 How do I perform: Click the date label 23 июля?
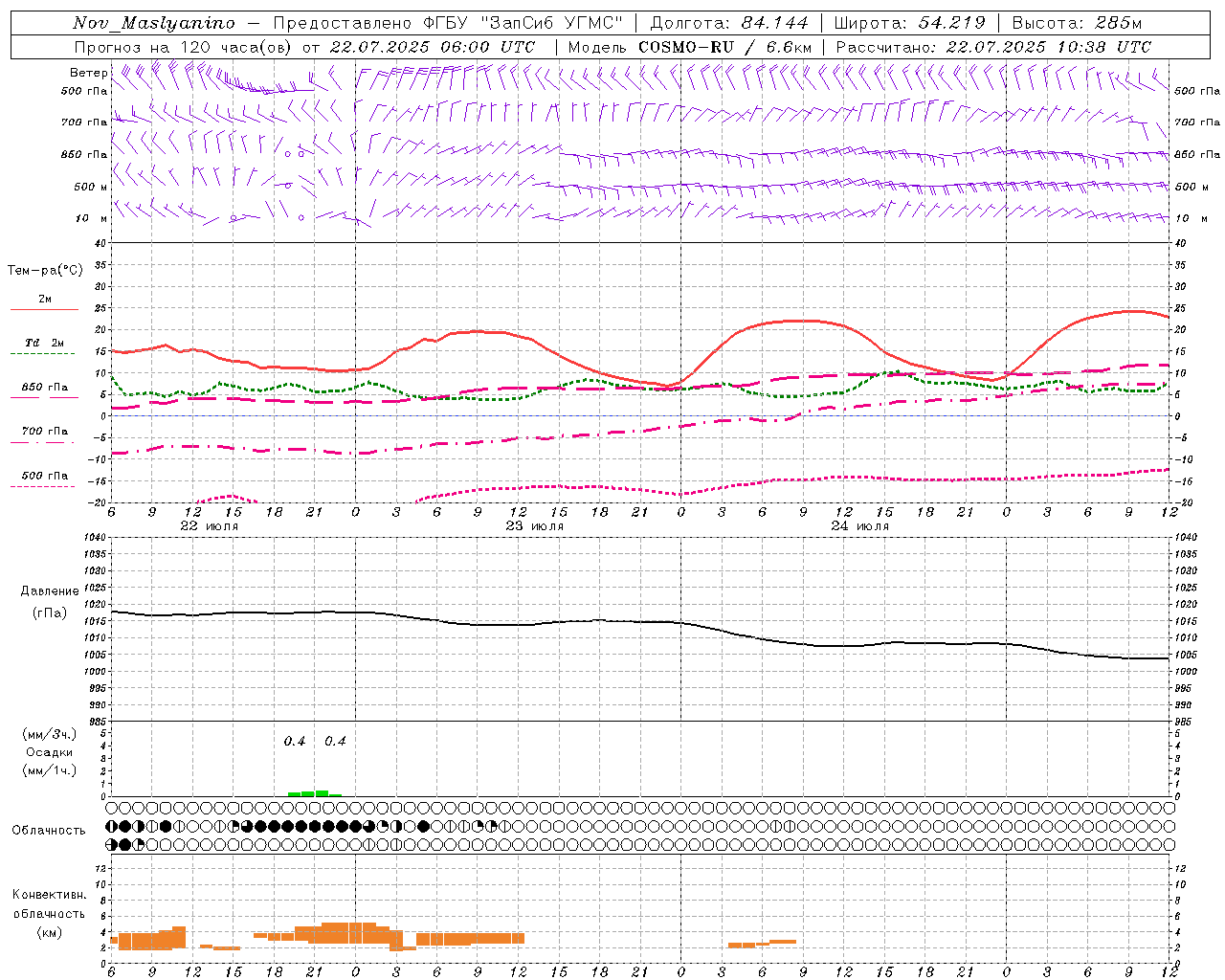click(x=535, y=526)
